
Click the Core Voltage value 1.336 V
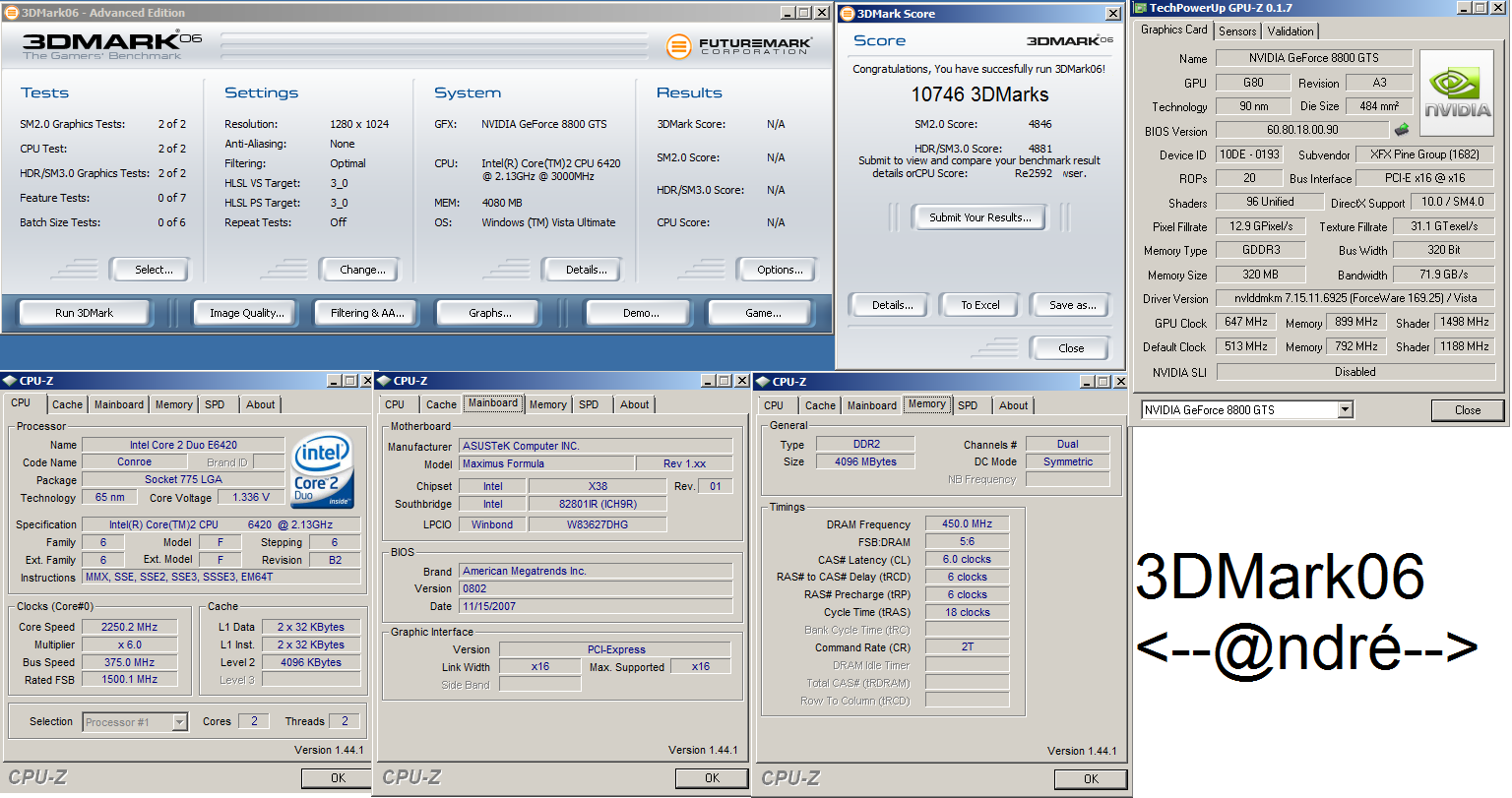251,497
